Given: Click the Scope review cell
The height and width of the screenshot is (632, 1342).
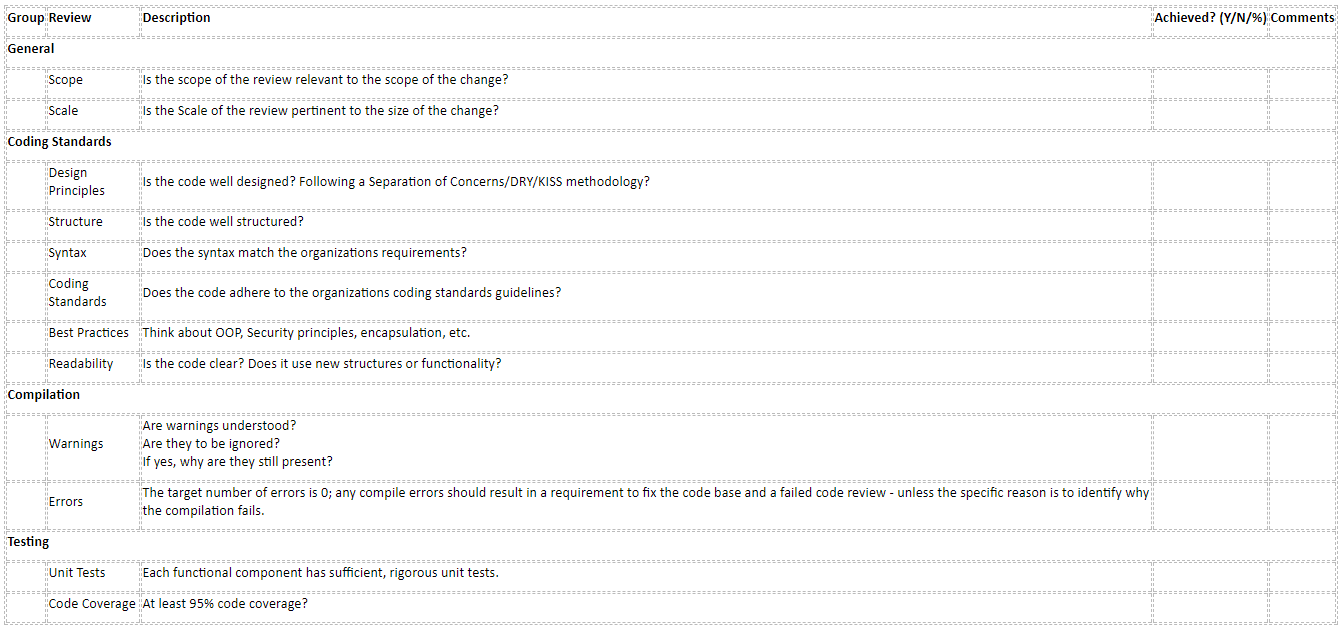Looking at the screenshot, I should 66,80.
